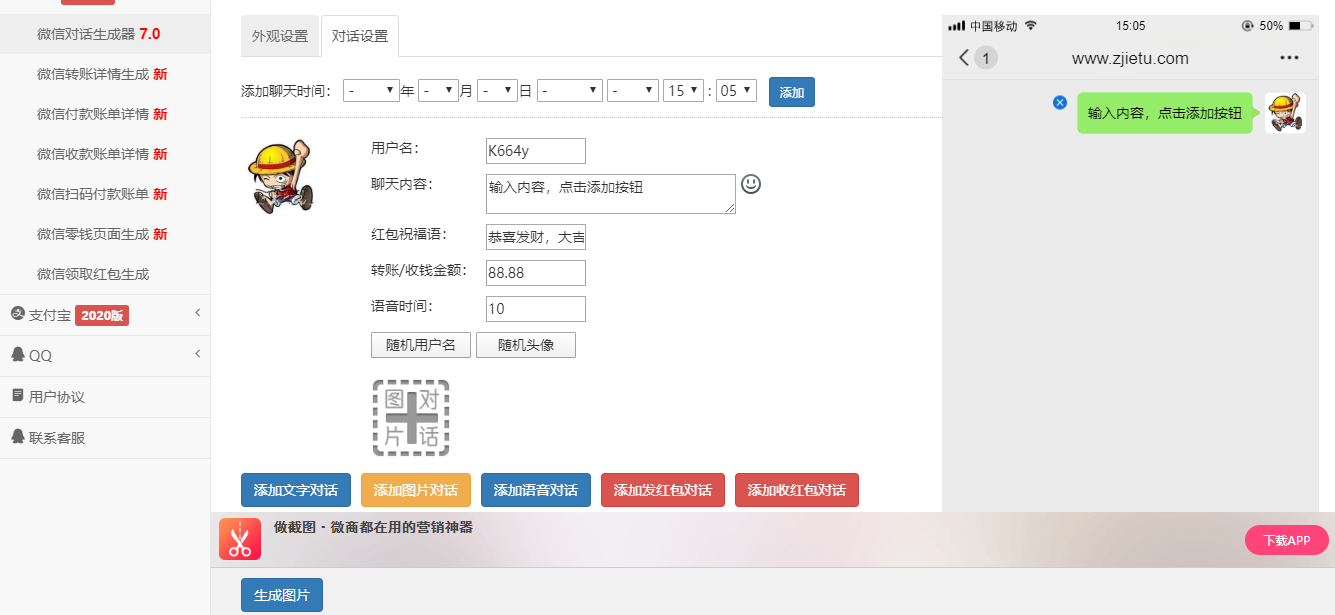Click the unread badge showing 1

pyautogui.click(x=986, y=58)
